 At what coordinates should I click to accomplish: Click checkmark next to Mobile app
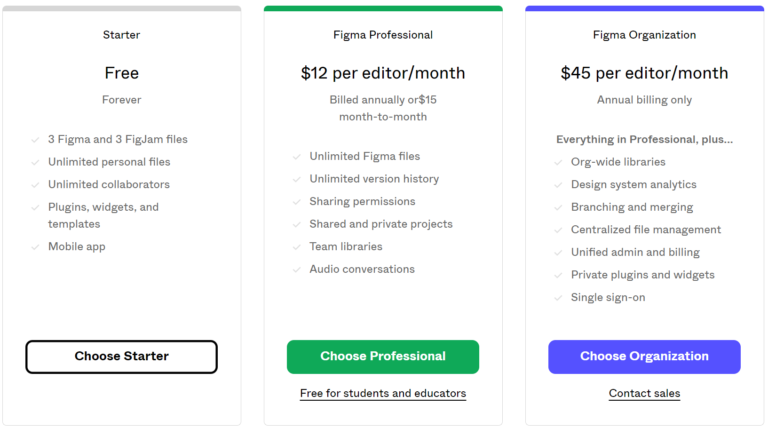(x=35, y=247)
